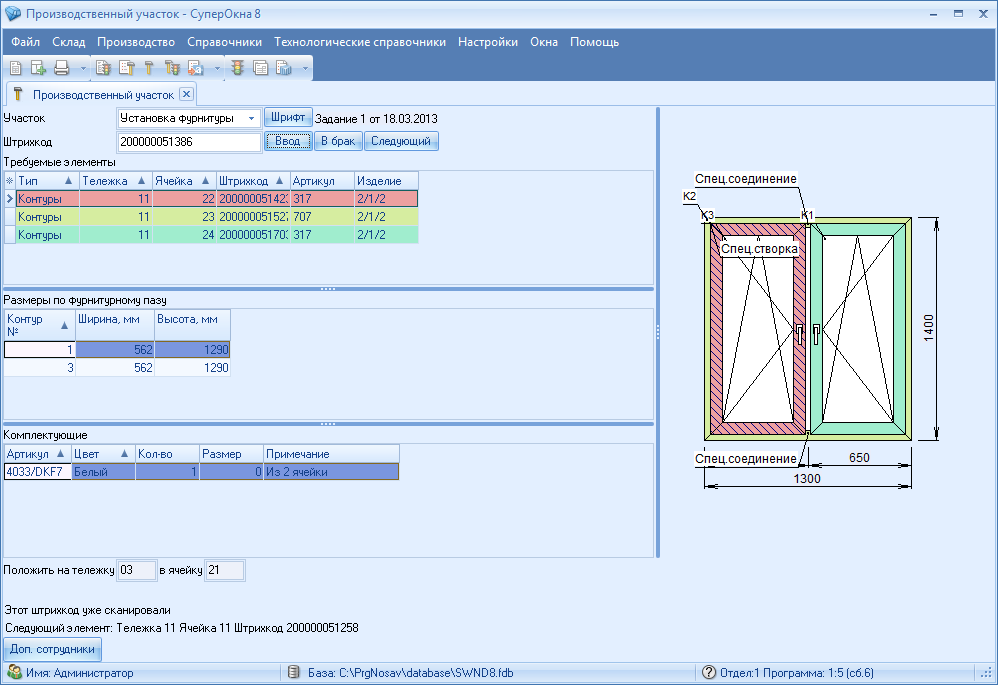This screenshot has height=685, width=998.
Task: Open the Окна menu
Action: point(544,42)
